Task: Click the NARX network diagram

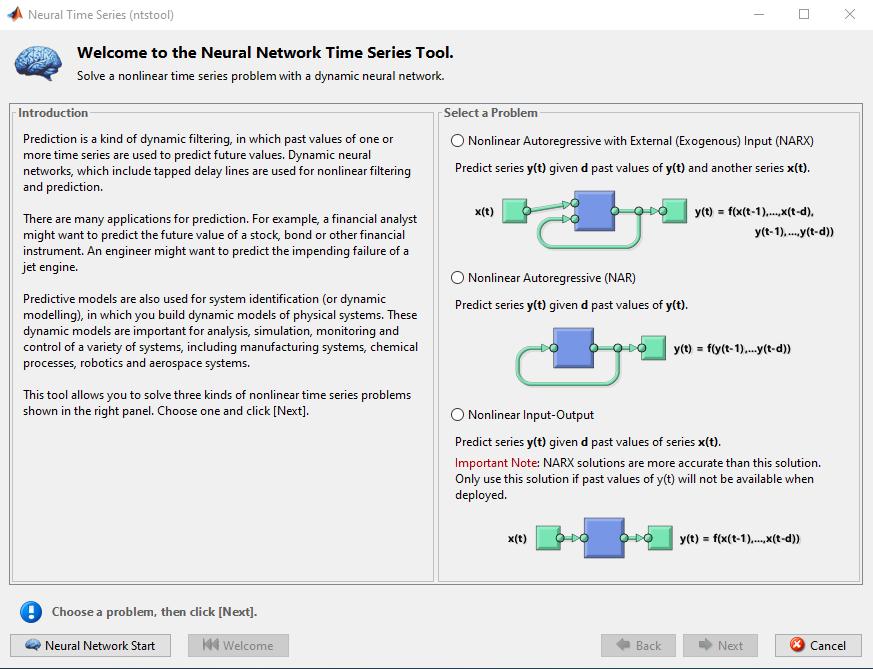Action: (x=595, y=219)
